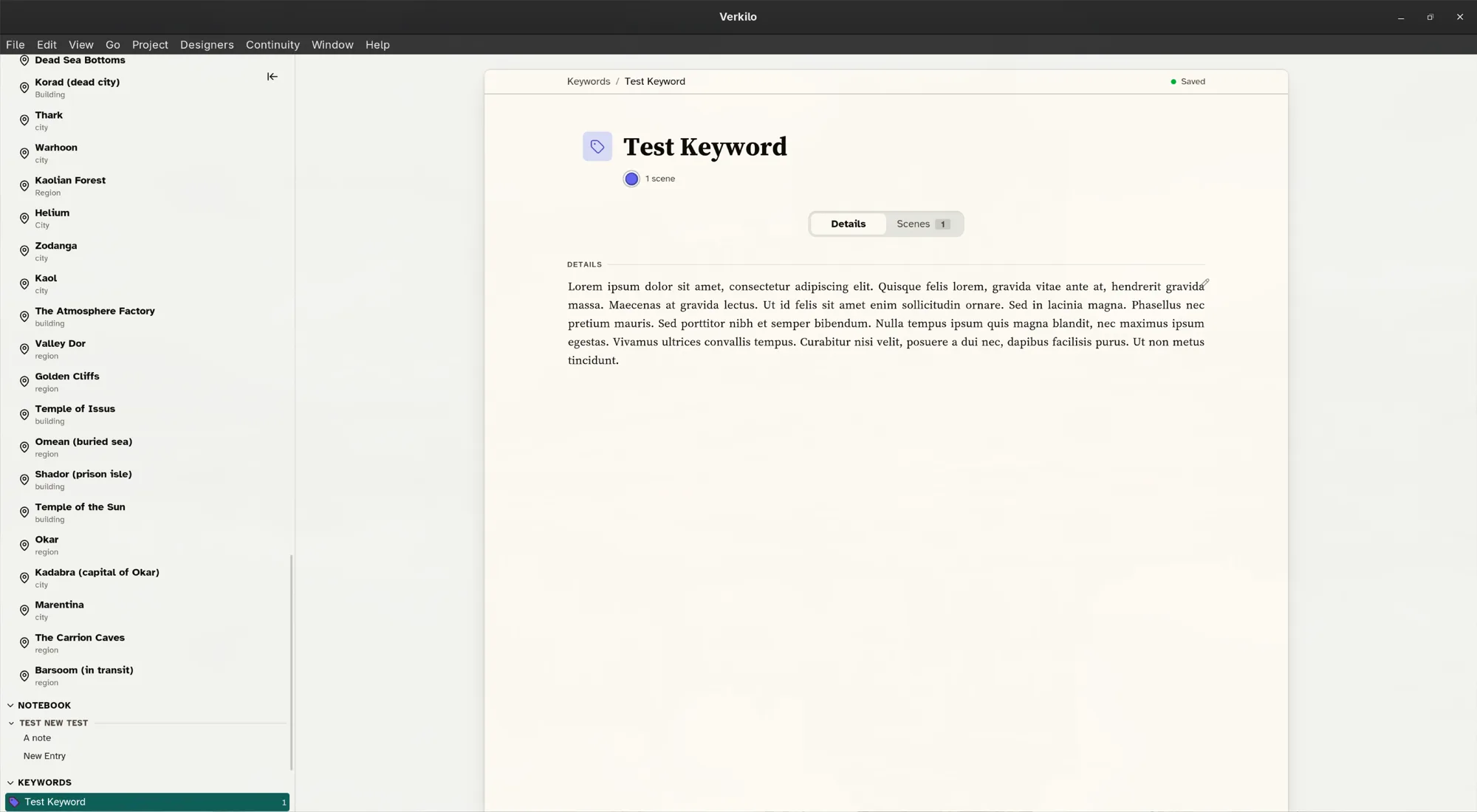Click the pin icon beside Kaolian Forest

(24, 186)
